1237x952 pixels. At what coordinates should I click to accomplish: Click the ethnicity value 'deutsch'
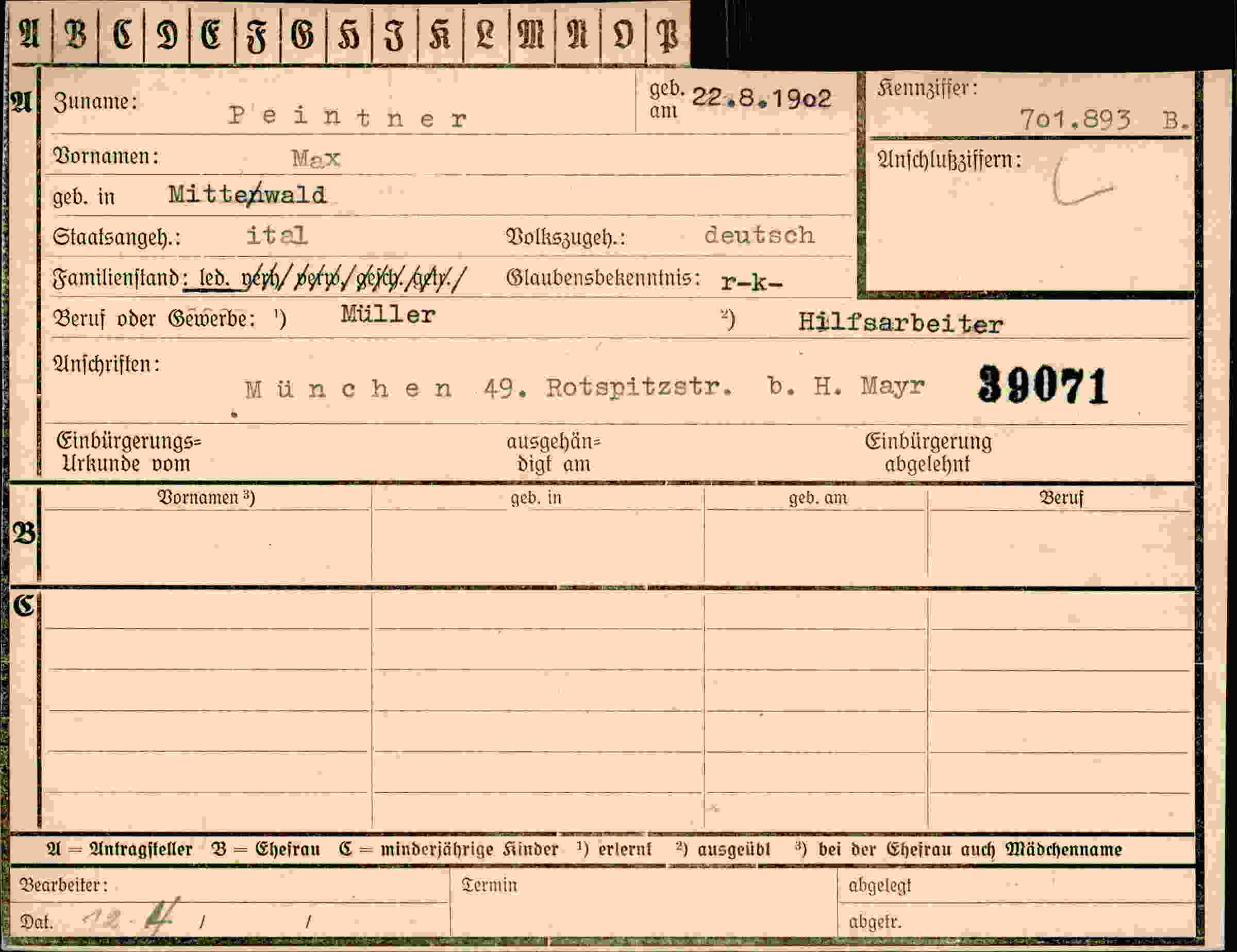[760, 235]
